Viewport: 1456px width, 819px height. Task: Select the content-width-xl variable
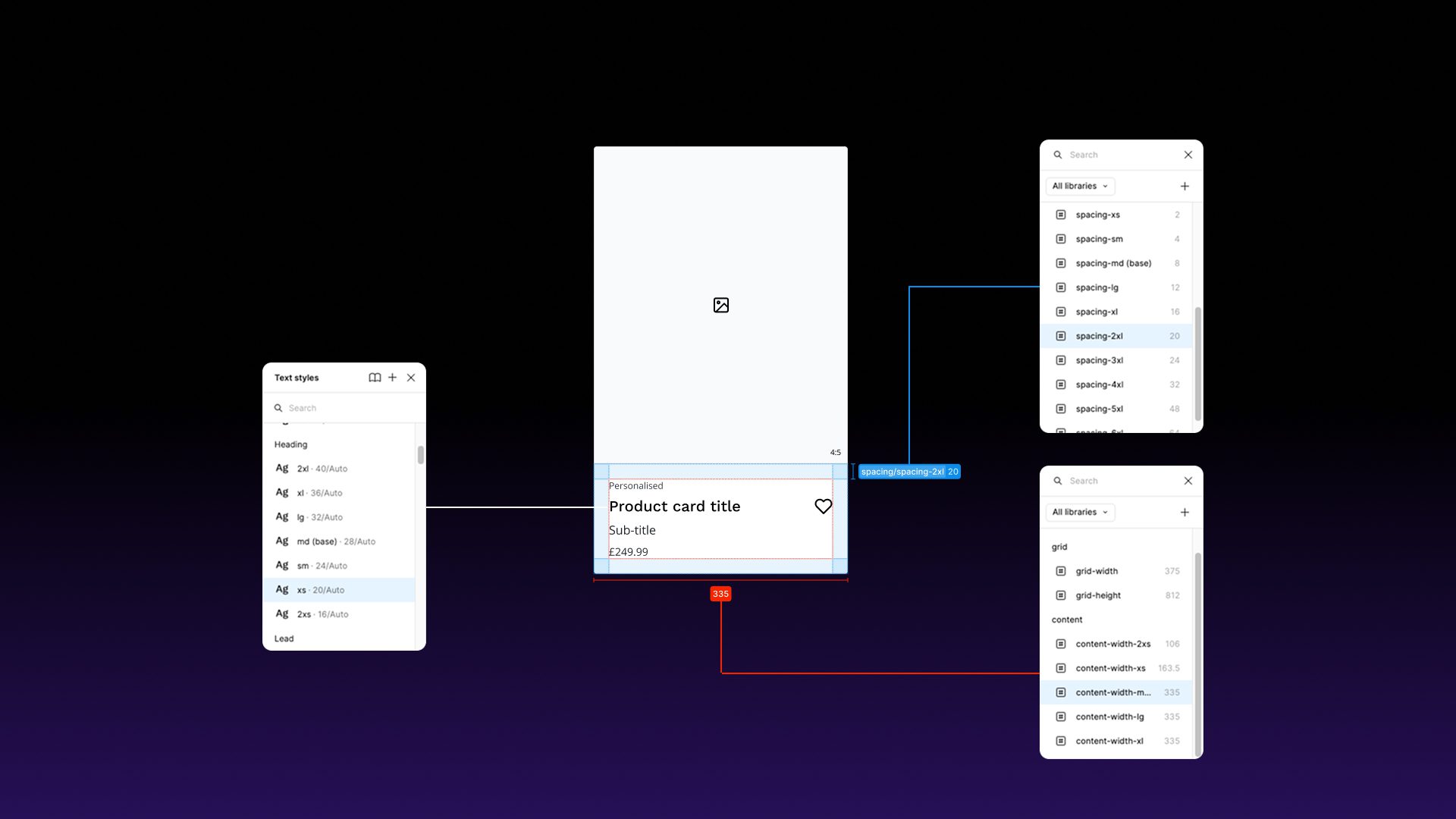point(1116,741)
